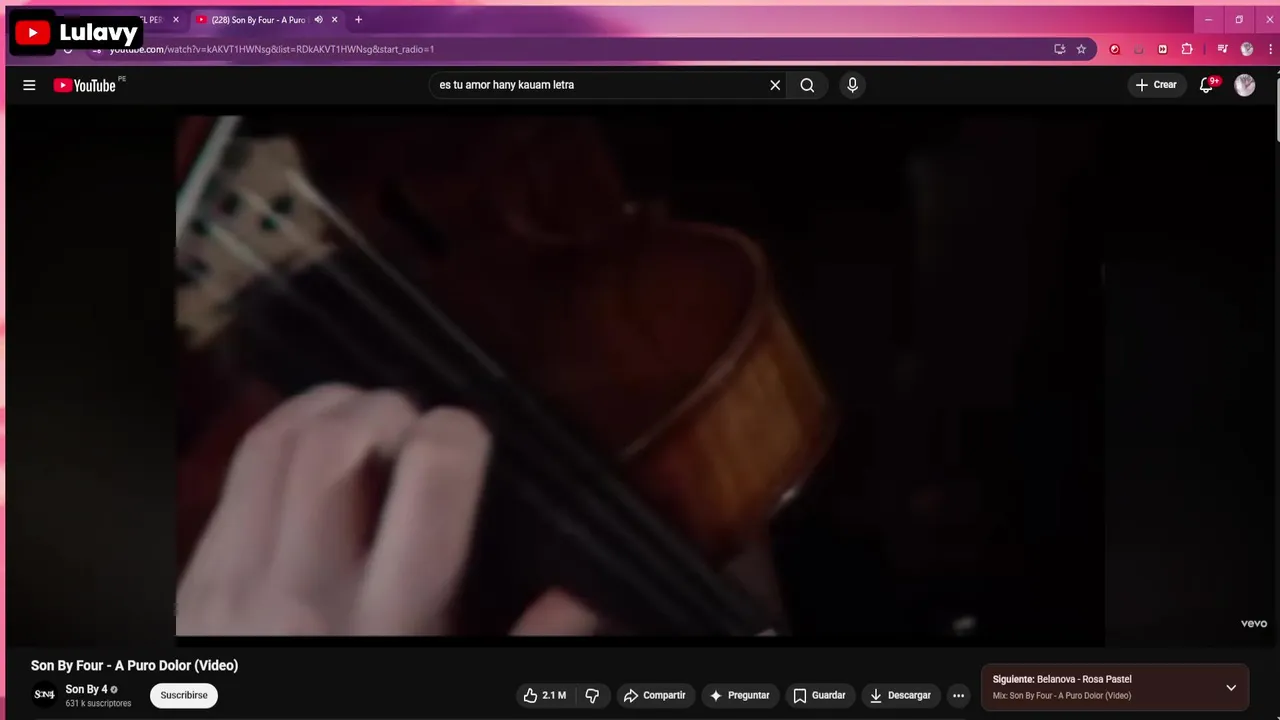Click the magnifier search button
The height and width of the screenshot is (720, 1280).
click(x=807, y=85)
